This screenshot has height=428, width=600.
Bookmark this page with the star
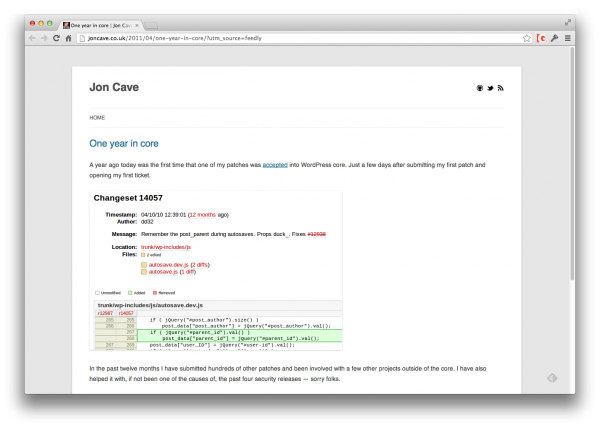click(527, 38)
